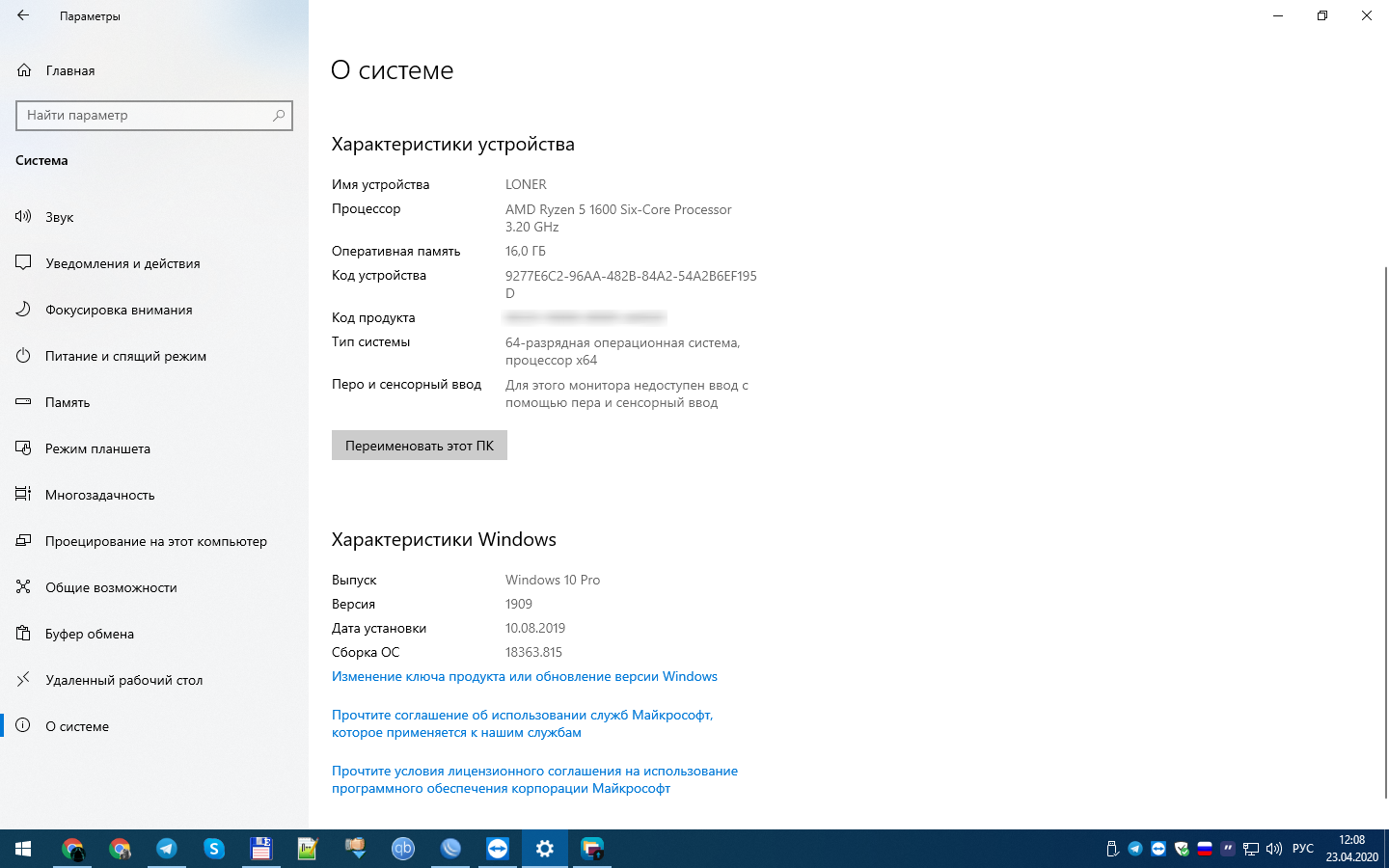Screen dimensions: 1389x868
Task: Open the Майкрософт services agreement link
Action: (x=522, y=723)
